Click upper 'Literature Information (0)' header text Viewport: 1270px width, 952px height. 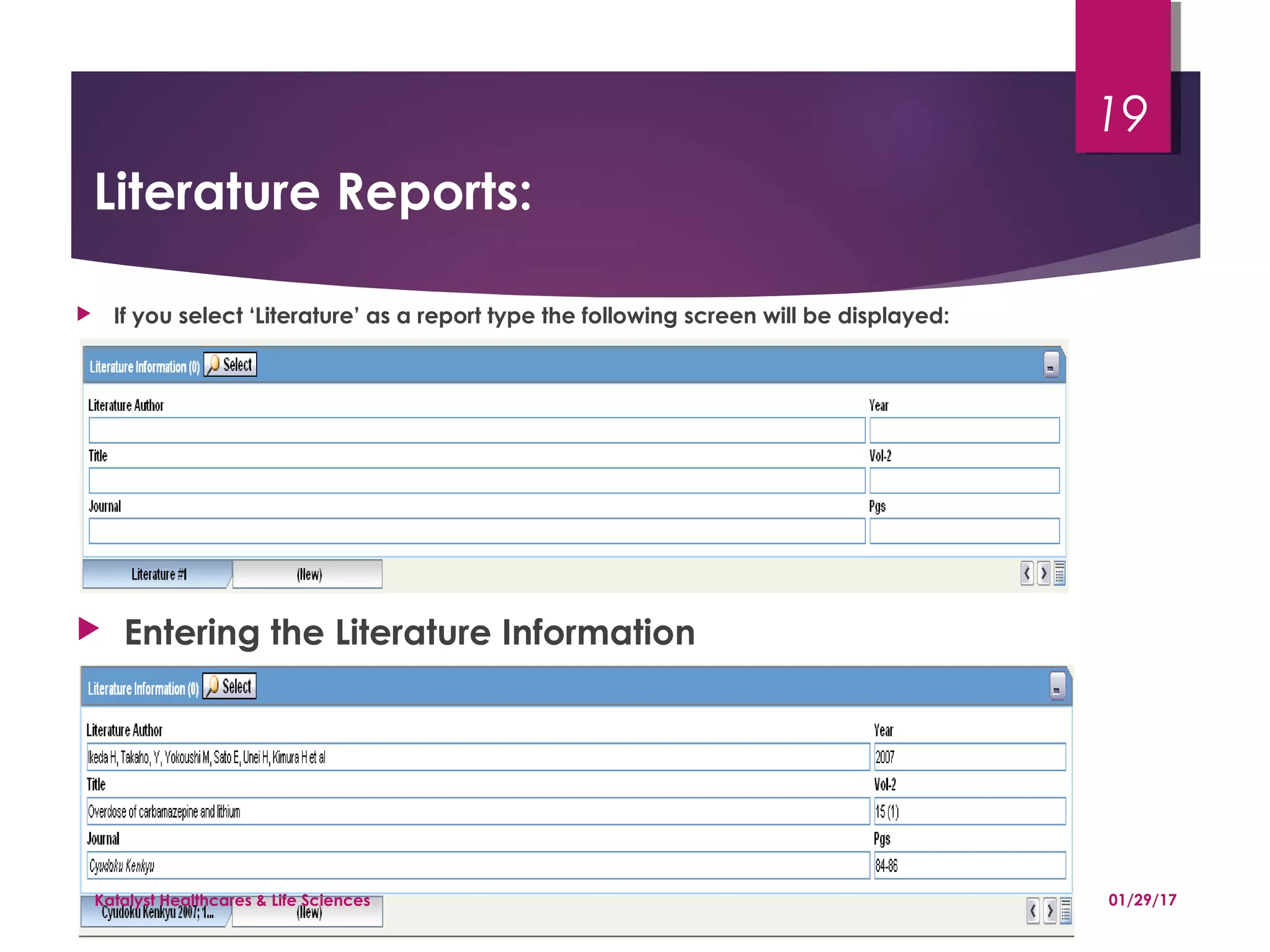[144, 367]
